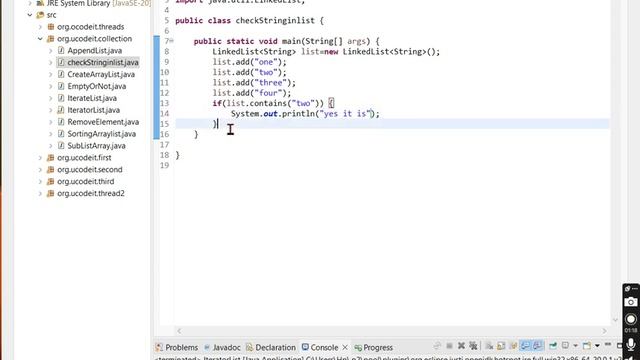Click the editor horizontal scrollbar right arrow
The image size is (640, 360).
pos(604,331)
